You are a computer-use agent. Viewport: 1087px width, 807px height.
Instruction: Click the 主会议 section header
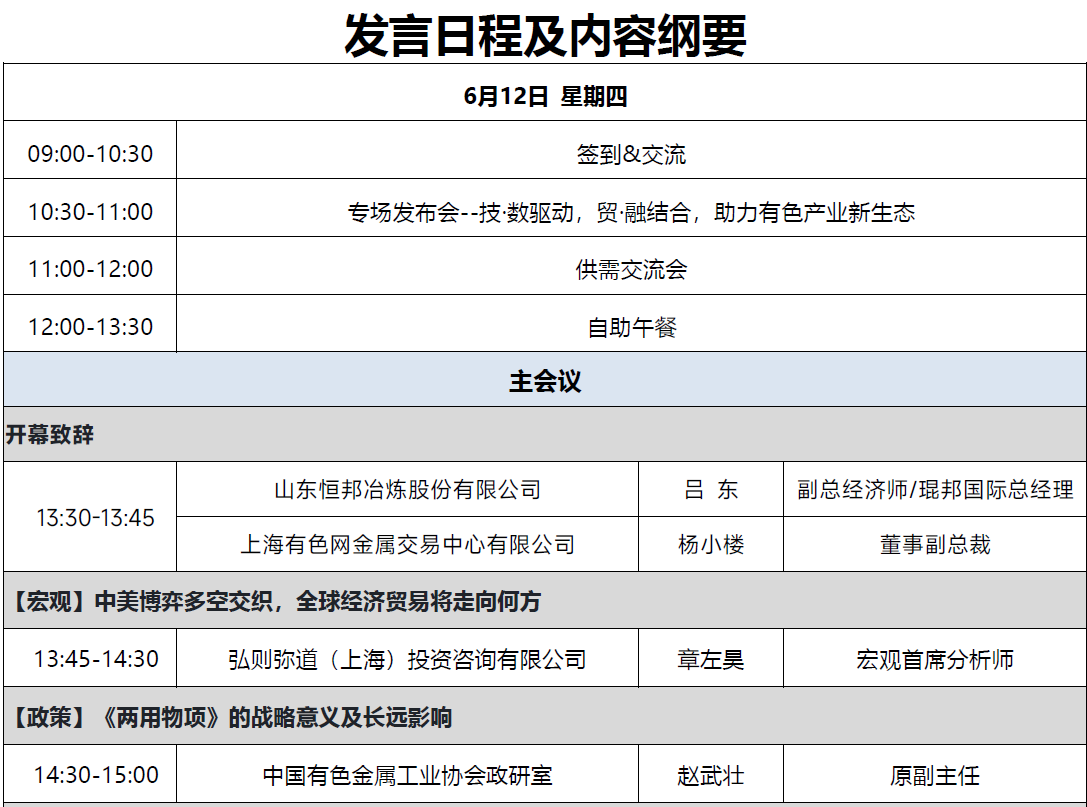pos(545,381)
